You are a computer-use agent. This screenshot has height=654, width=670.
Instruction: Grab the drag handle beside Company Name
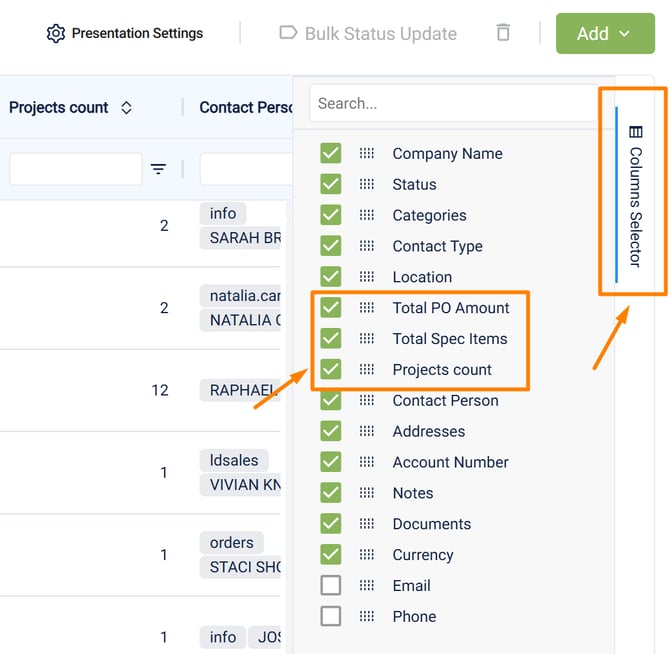click(367, 154)
